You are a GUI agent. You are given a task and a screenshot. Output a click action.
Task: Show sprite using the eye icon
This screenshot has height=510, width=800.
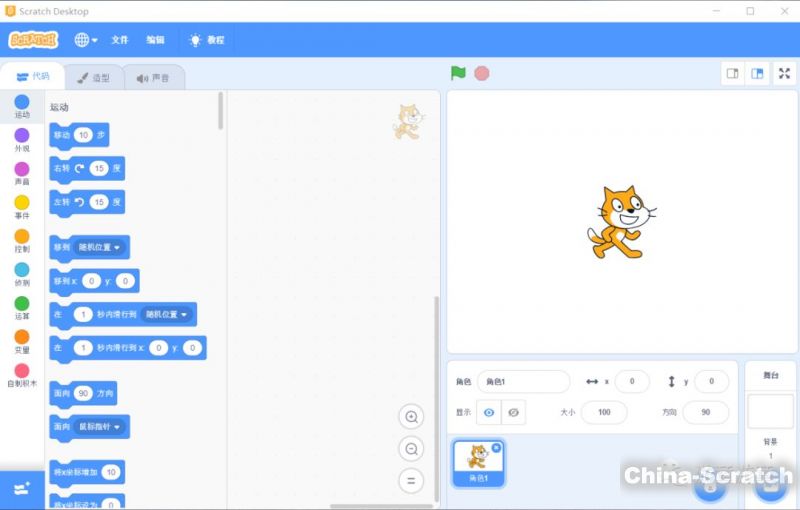[488, 412]
